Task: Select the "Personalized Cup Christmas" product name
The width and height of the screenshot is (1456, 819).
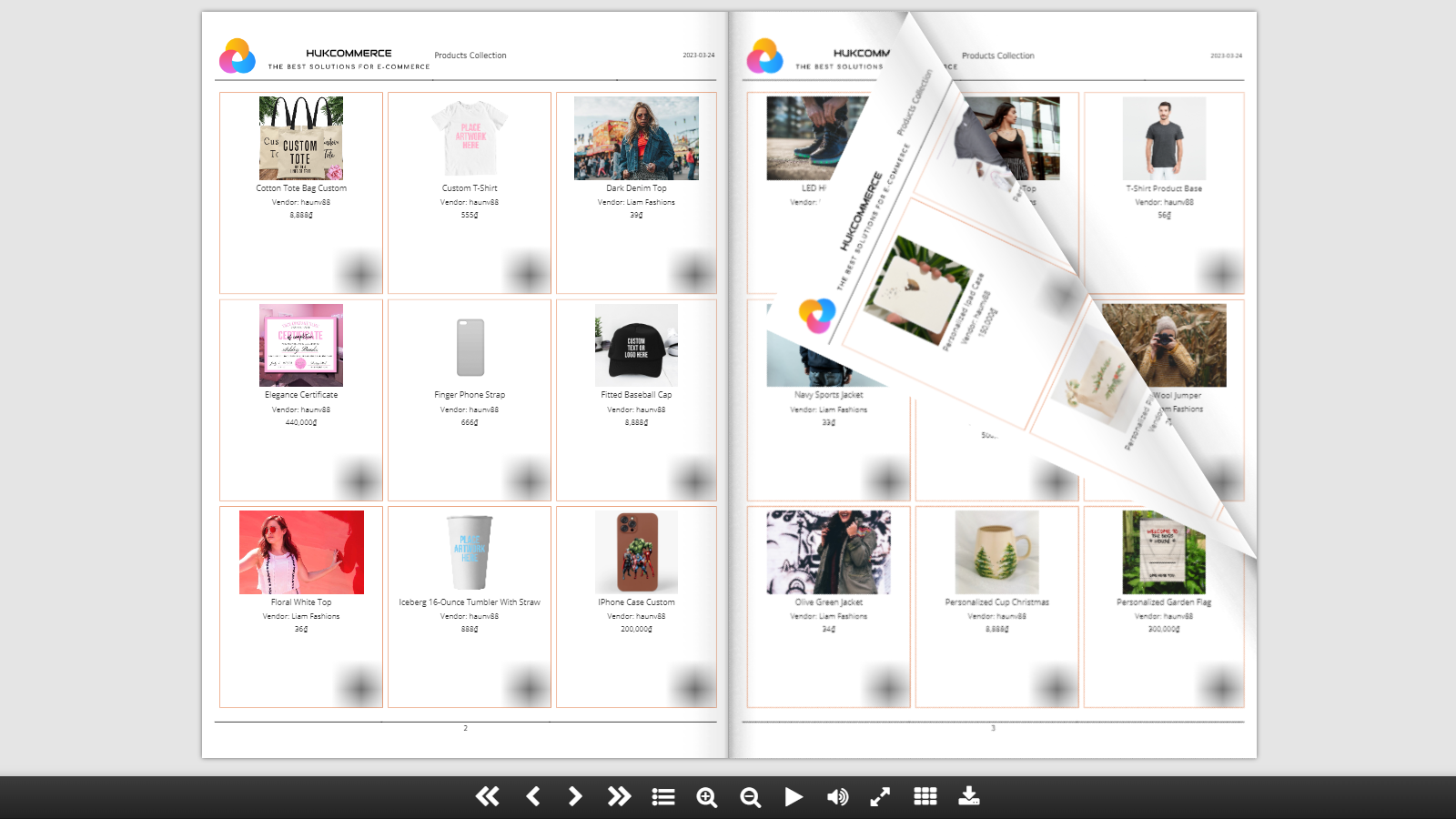Action: point(996,602)
